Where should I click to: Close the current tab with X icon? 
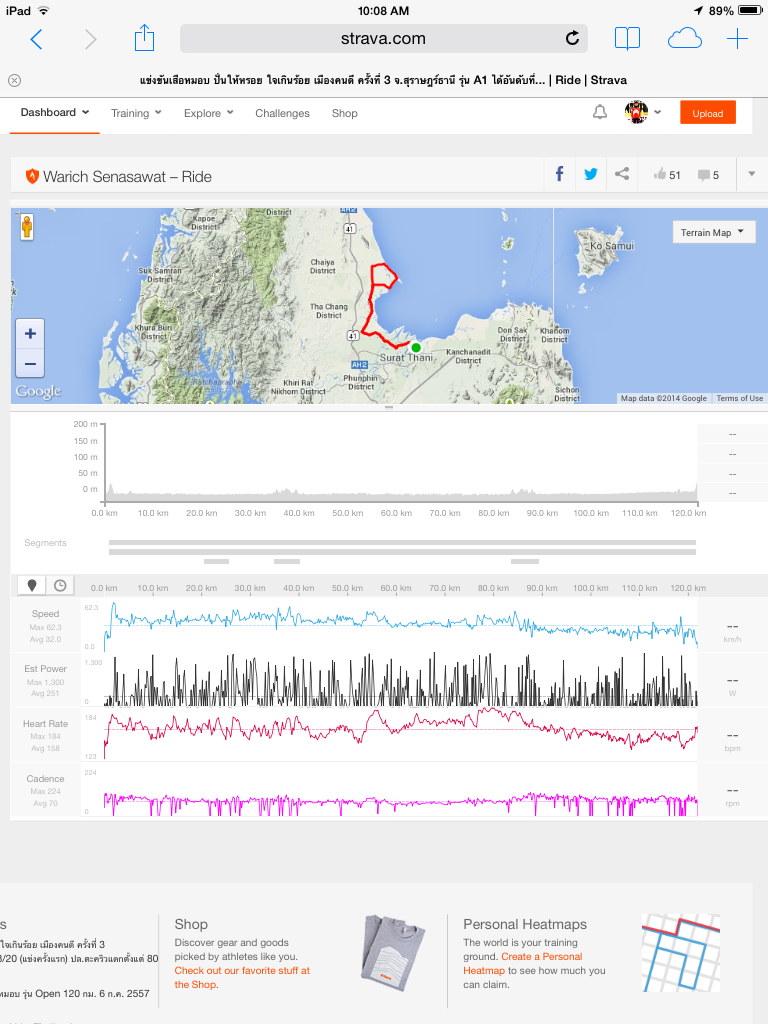[x=14, y=80]
